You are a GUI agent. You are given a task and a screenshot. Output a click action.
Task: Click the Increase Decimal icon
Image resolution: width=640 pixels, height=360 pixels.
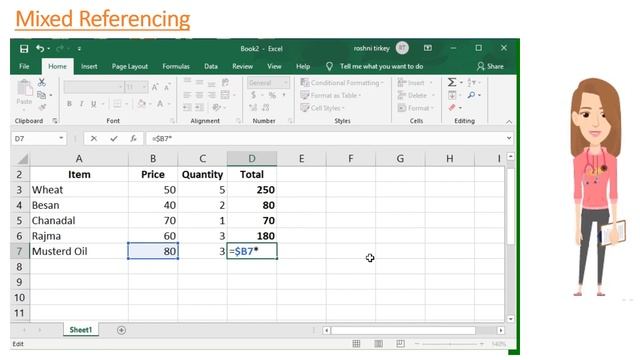(253, 108)
